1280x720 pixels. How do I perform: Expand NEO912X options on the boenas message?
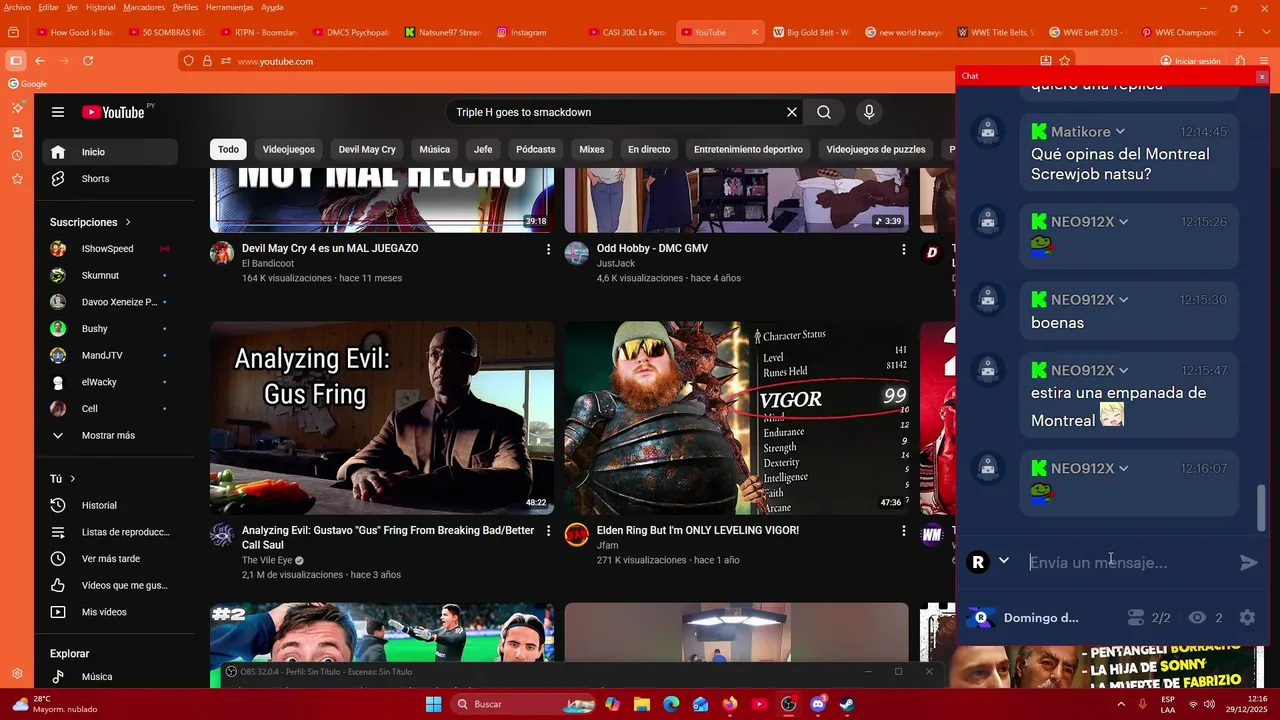click(1123, 300)
